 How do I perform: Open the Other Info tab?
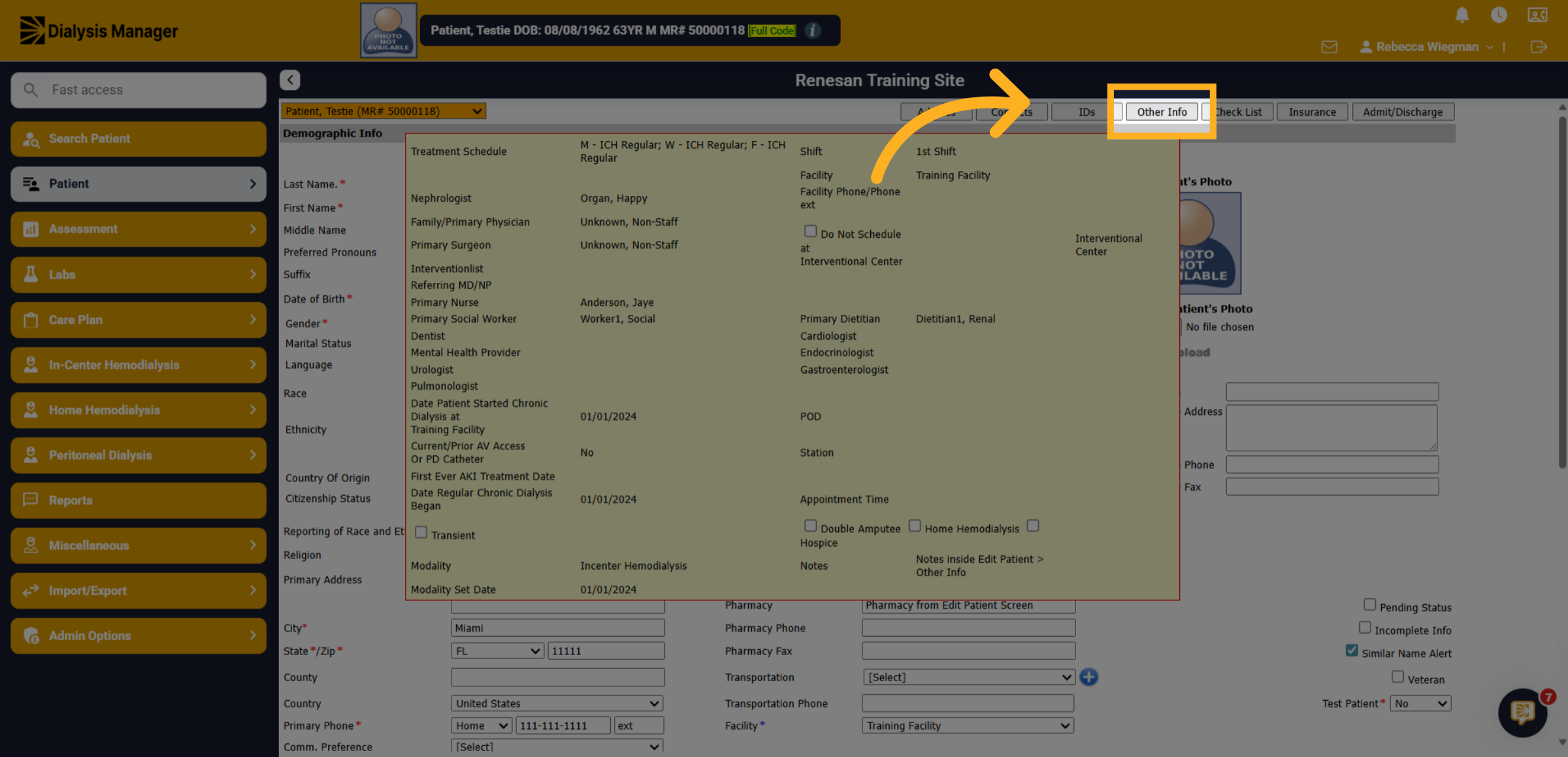point(1162,112)
